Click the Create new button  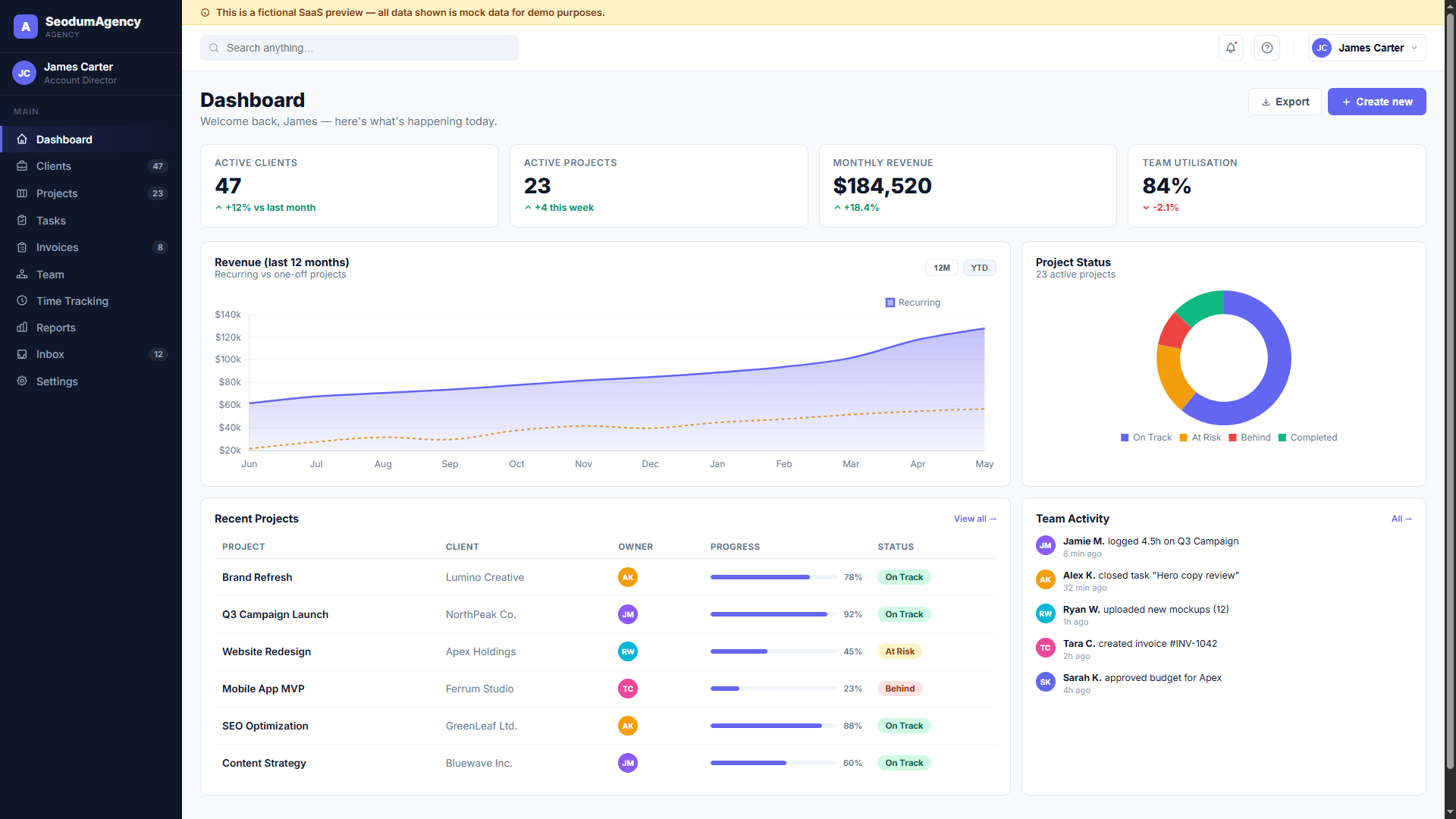[1376, 102]
